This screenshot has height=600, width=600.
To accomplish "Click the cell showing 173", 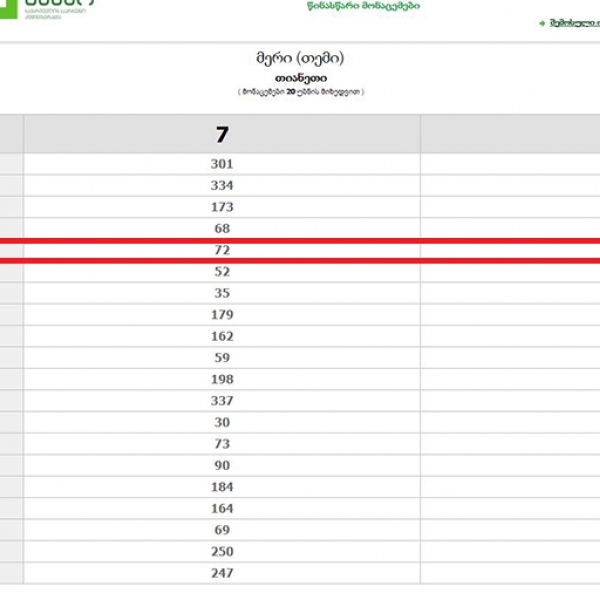I will click(x=222, y=207).
